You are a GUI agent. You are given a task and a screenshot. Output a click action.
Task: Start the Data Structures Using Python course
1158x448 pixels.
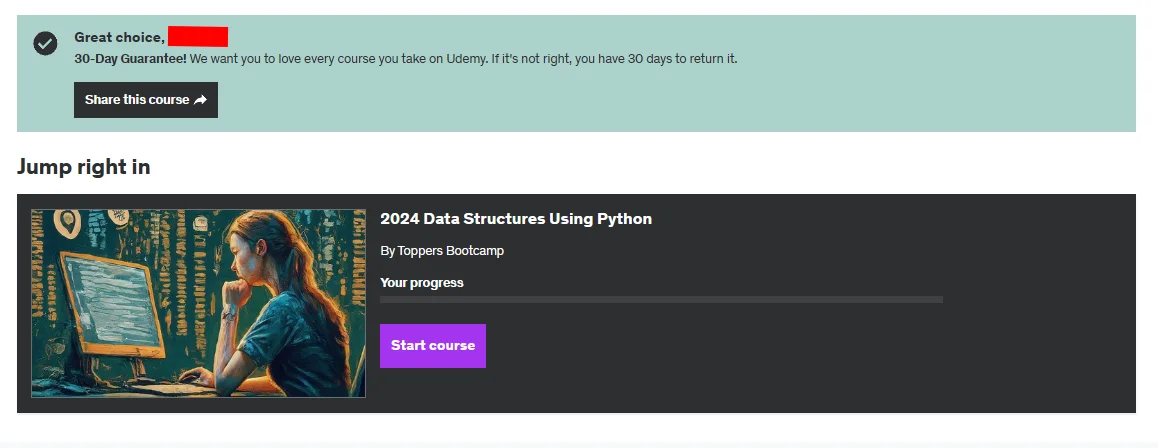pyautogui.click(x=433, y=345)
